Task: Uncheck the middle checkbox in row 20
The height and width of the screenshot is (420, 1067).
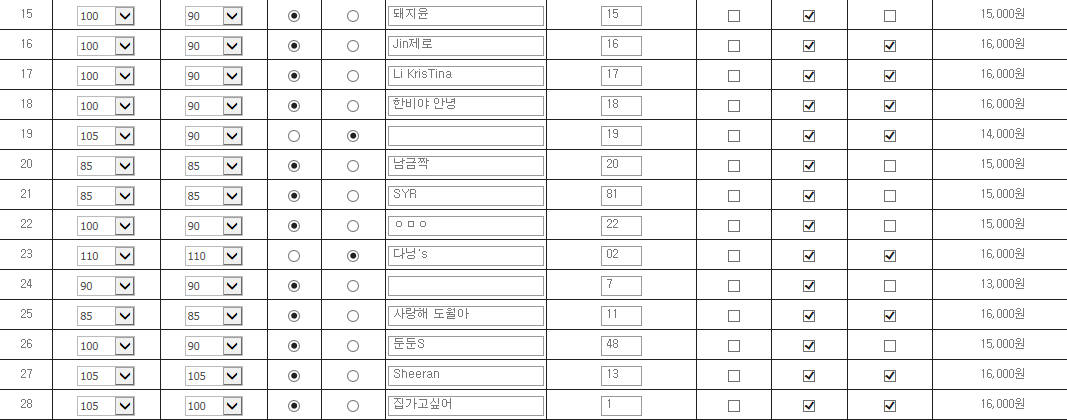Action: point(809,166)
